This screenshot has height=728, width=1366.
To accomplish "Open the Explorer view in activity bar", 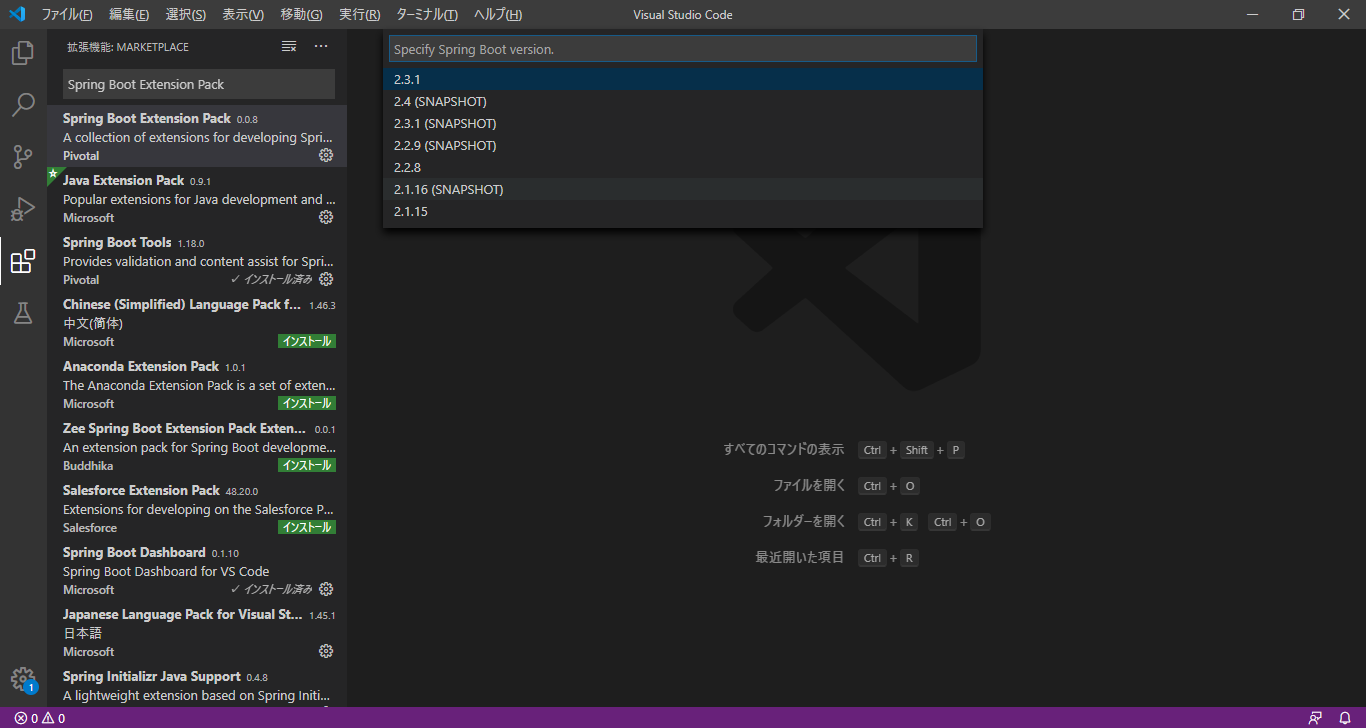I will (23, 53).
